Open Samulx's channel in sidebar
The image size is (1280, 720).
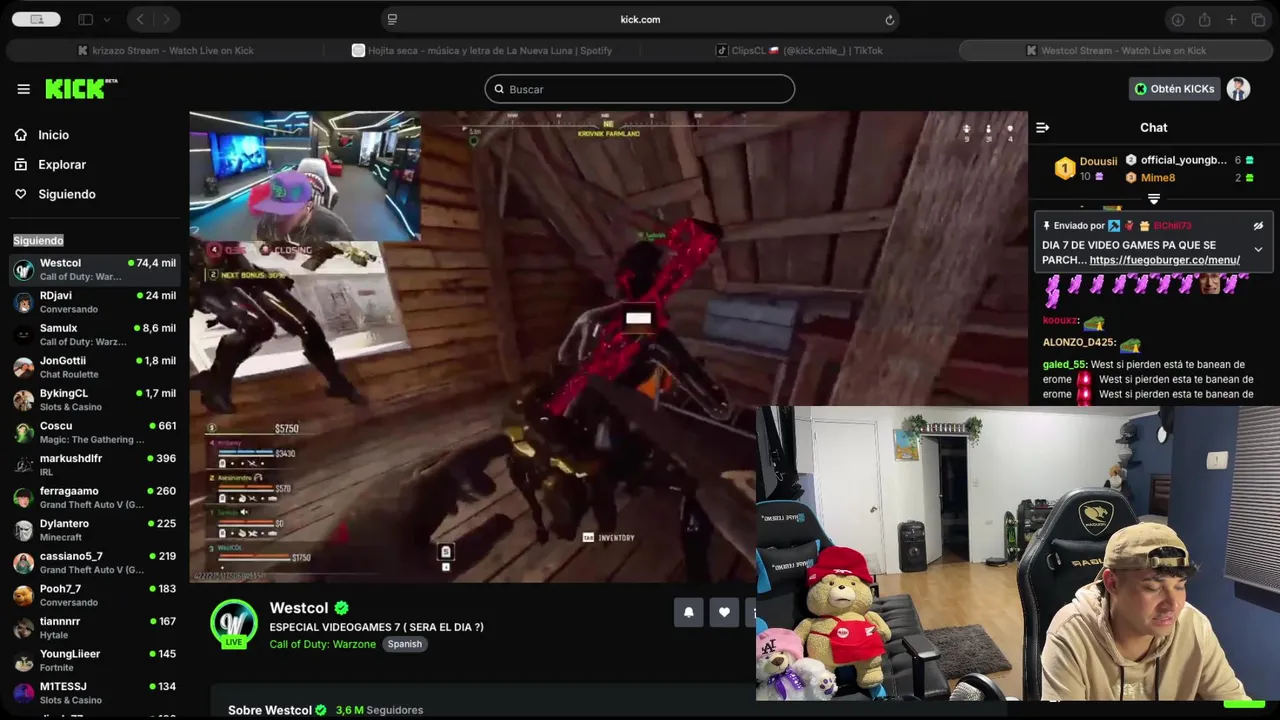[95, 335]
